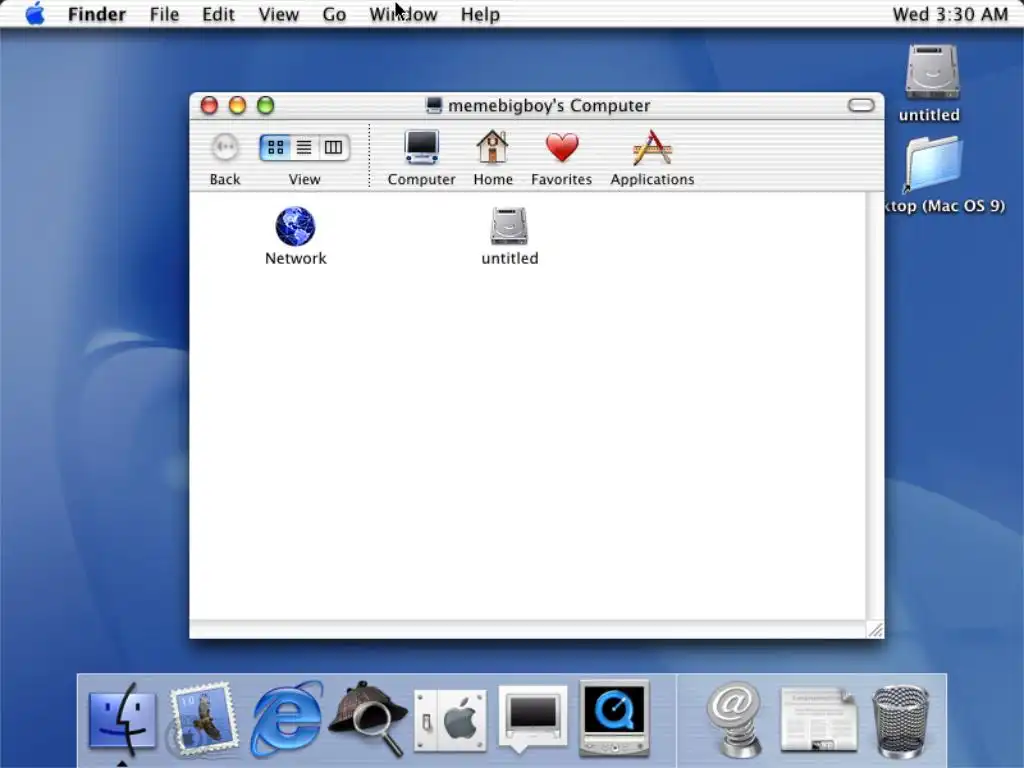Click the vertical scrollbar track
The height and width of the screenshot is (768, 1024).
(875, 406)
